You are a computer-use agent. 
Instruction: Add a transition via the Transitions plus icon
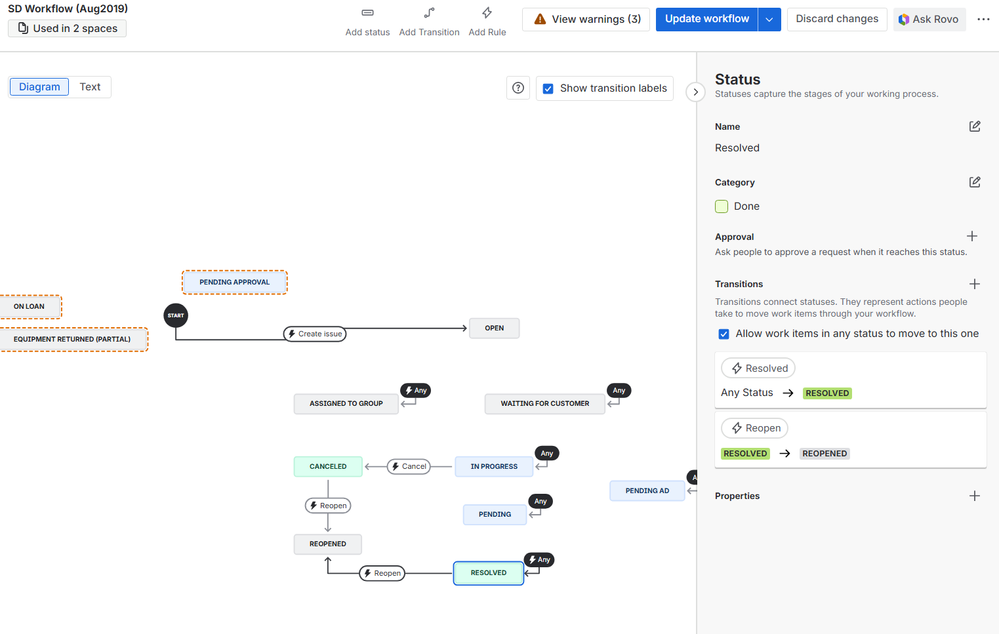click(x=975, y=283)
